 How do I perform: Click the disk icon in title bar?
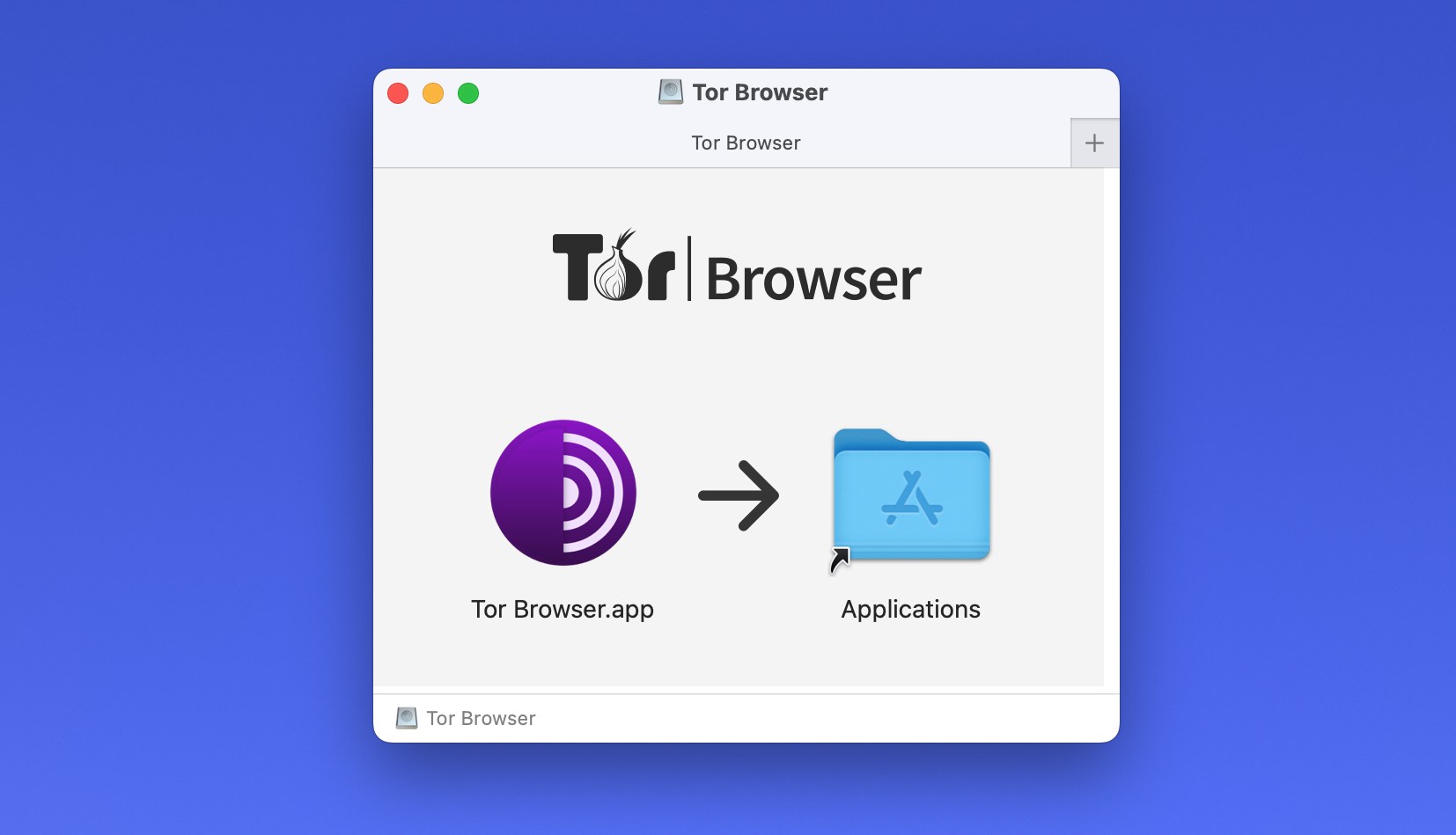click(671, 92)
